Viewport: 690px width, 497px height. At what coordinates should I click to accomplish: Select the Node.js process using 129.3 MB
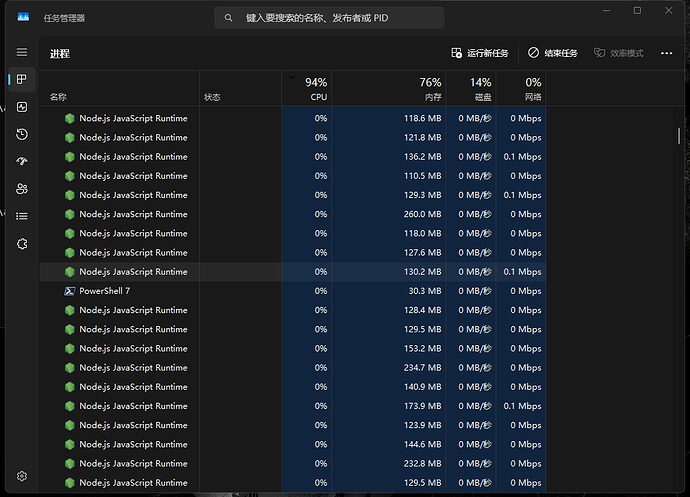(293, 195)
